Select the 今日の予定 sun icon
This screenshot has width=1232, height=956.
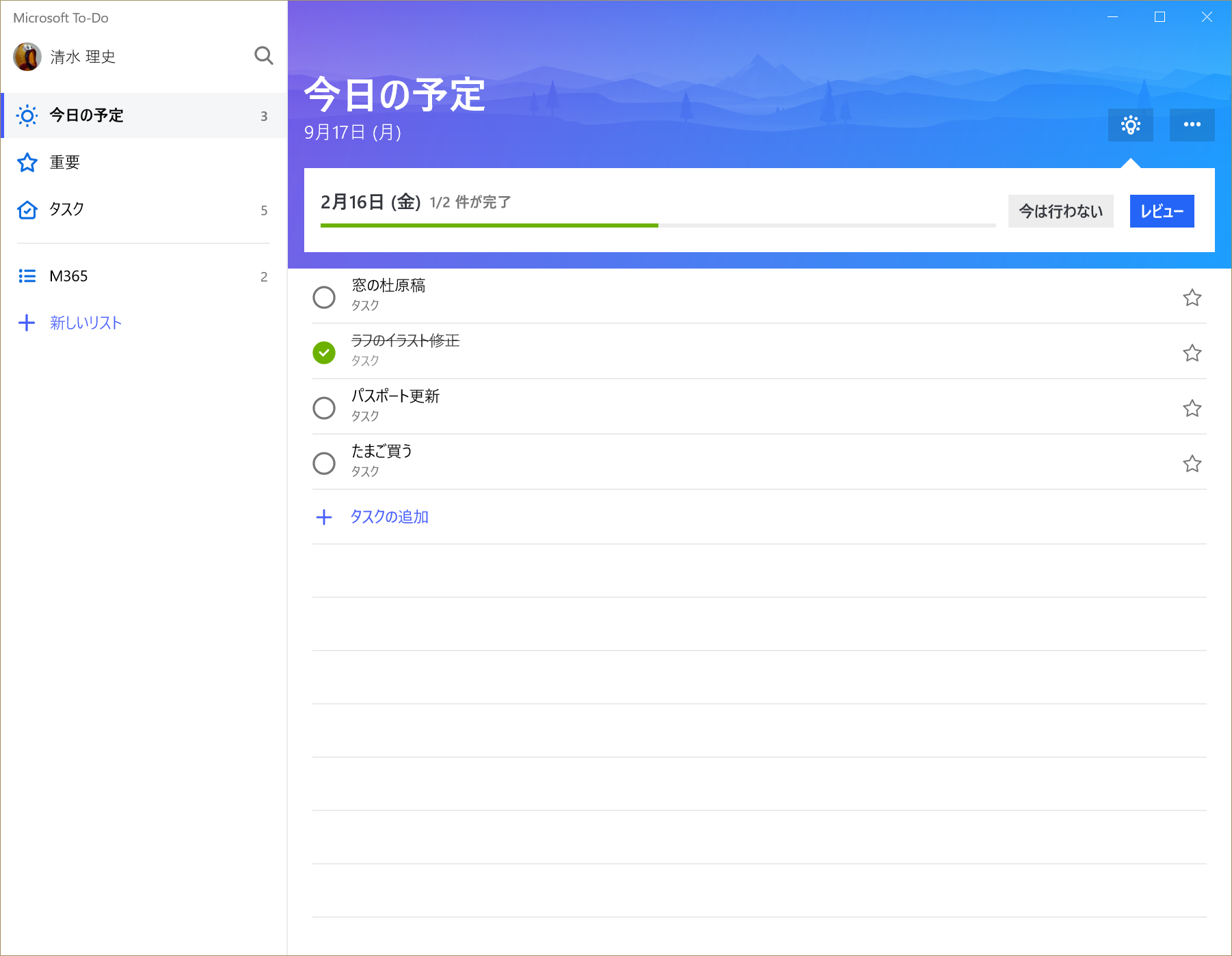pyautogui.click(x=27, y=115)
